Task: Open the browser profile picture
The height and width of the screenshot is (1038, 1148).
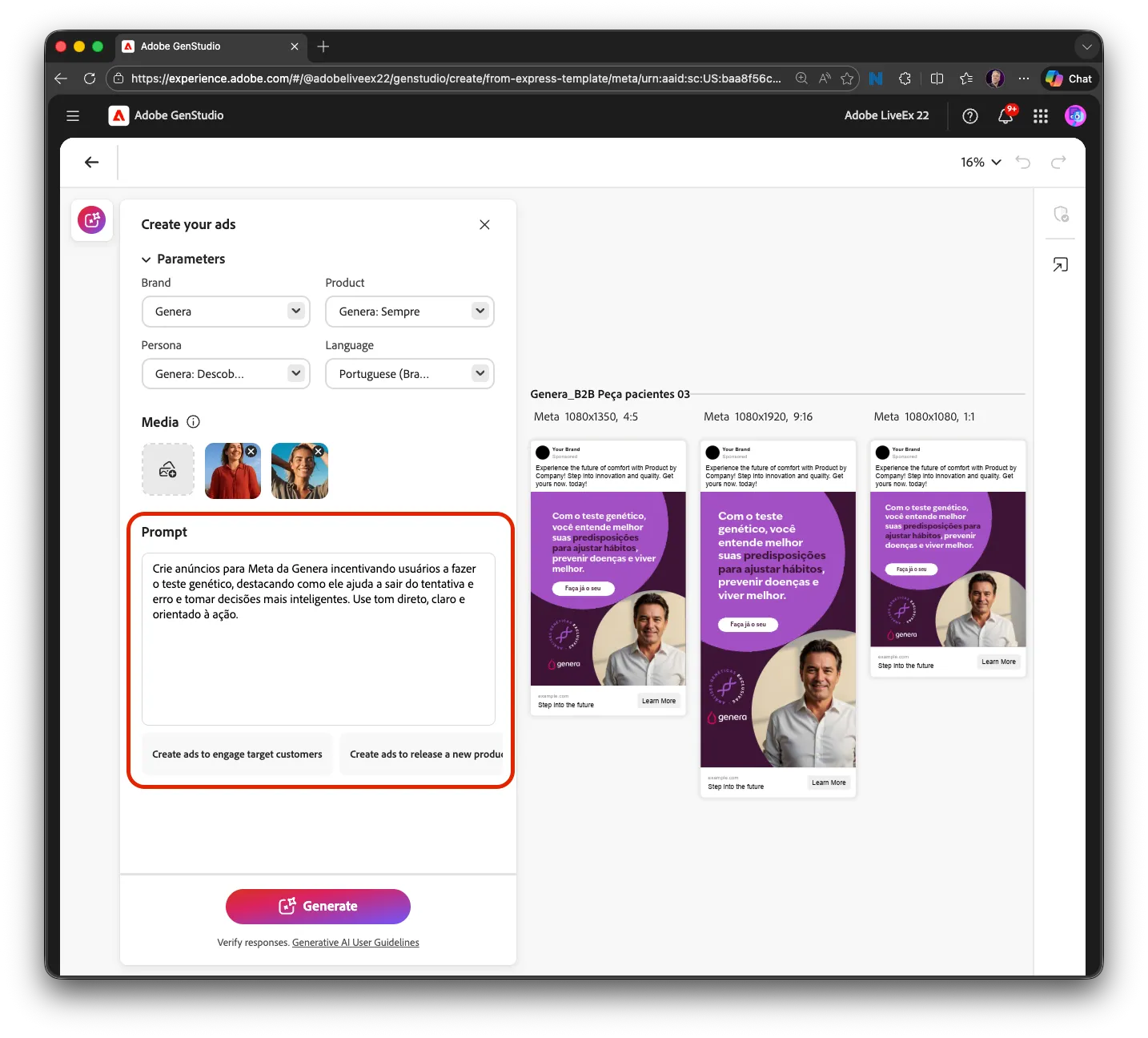Action: click(x=995, y=78)
